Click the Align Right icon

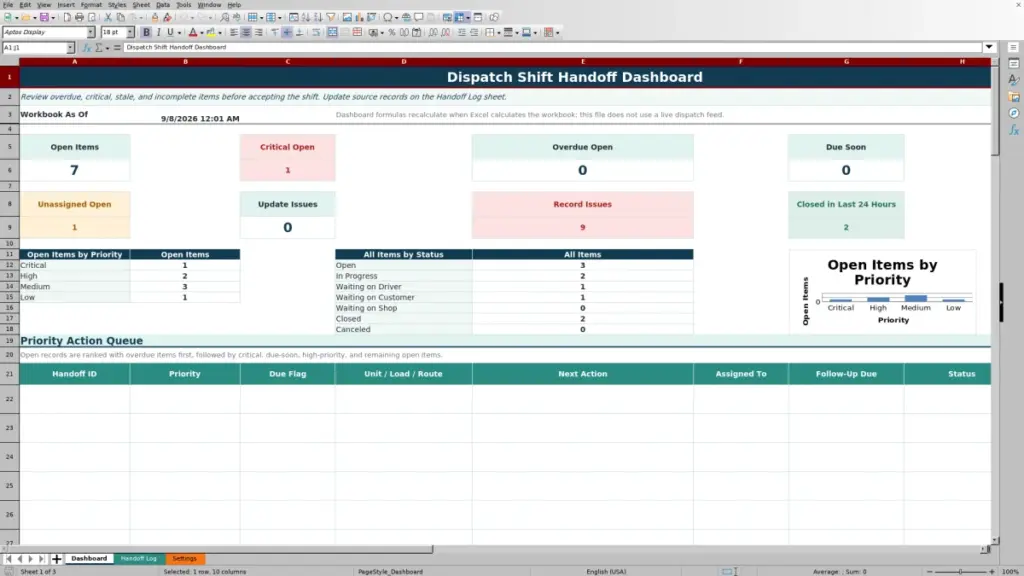pyautogui.click(x=259, y=33)
